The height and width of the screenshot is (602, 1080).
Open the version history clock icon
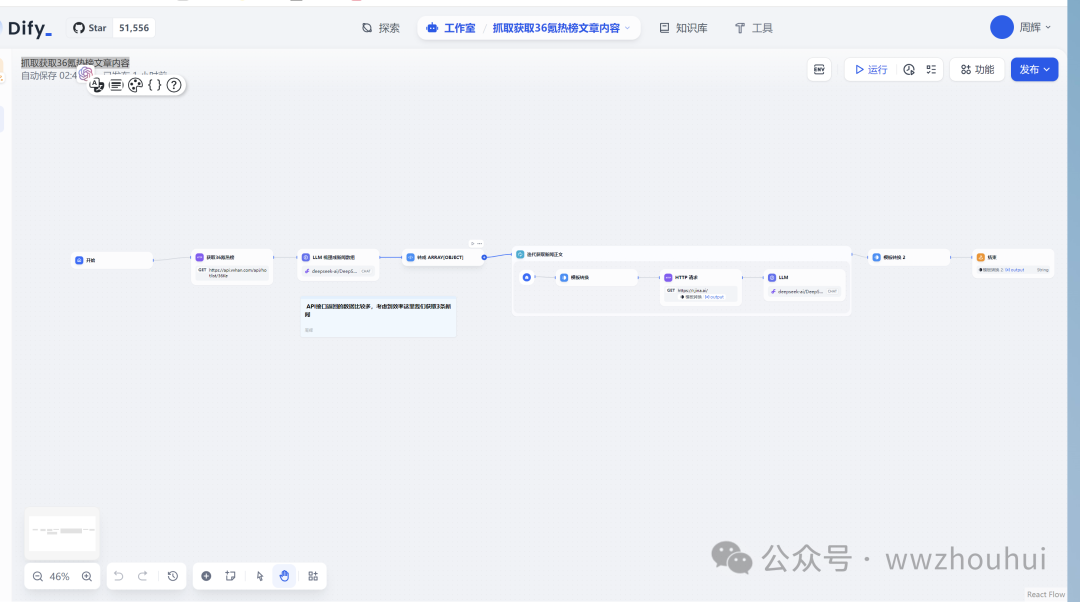click(173, 576)
